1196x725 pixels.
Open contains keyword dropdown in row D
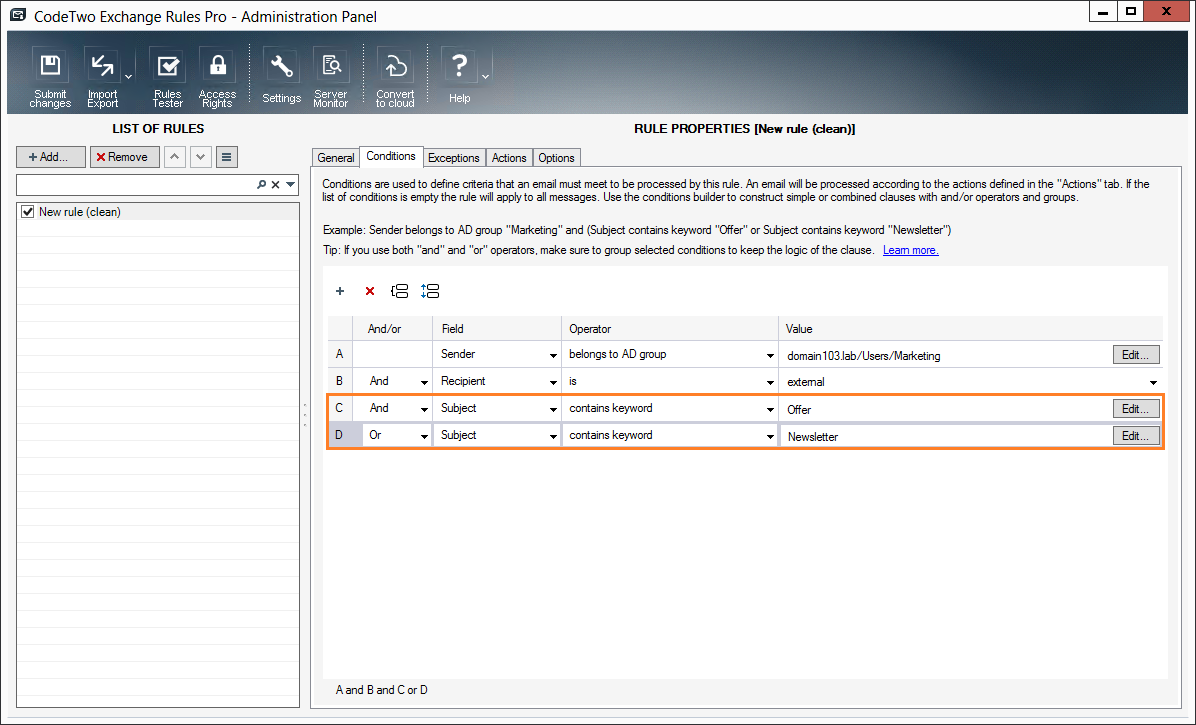tap(770, 436)
